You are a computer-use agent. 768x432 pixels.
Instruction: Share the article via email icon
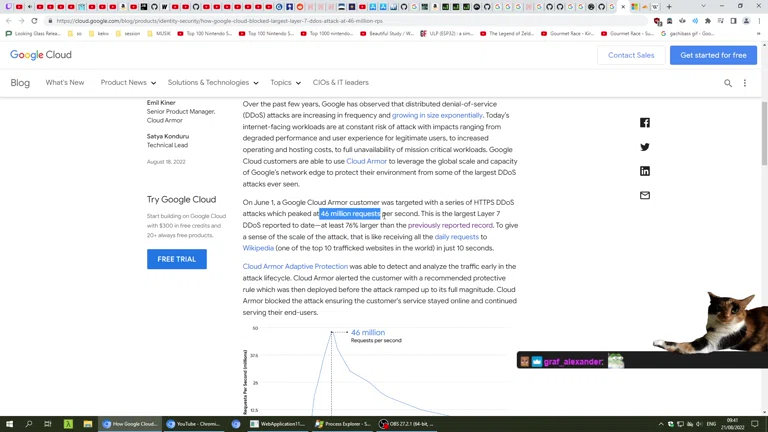pyautogui.click(x=644, y=196)
